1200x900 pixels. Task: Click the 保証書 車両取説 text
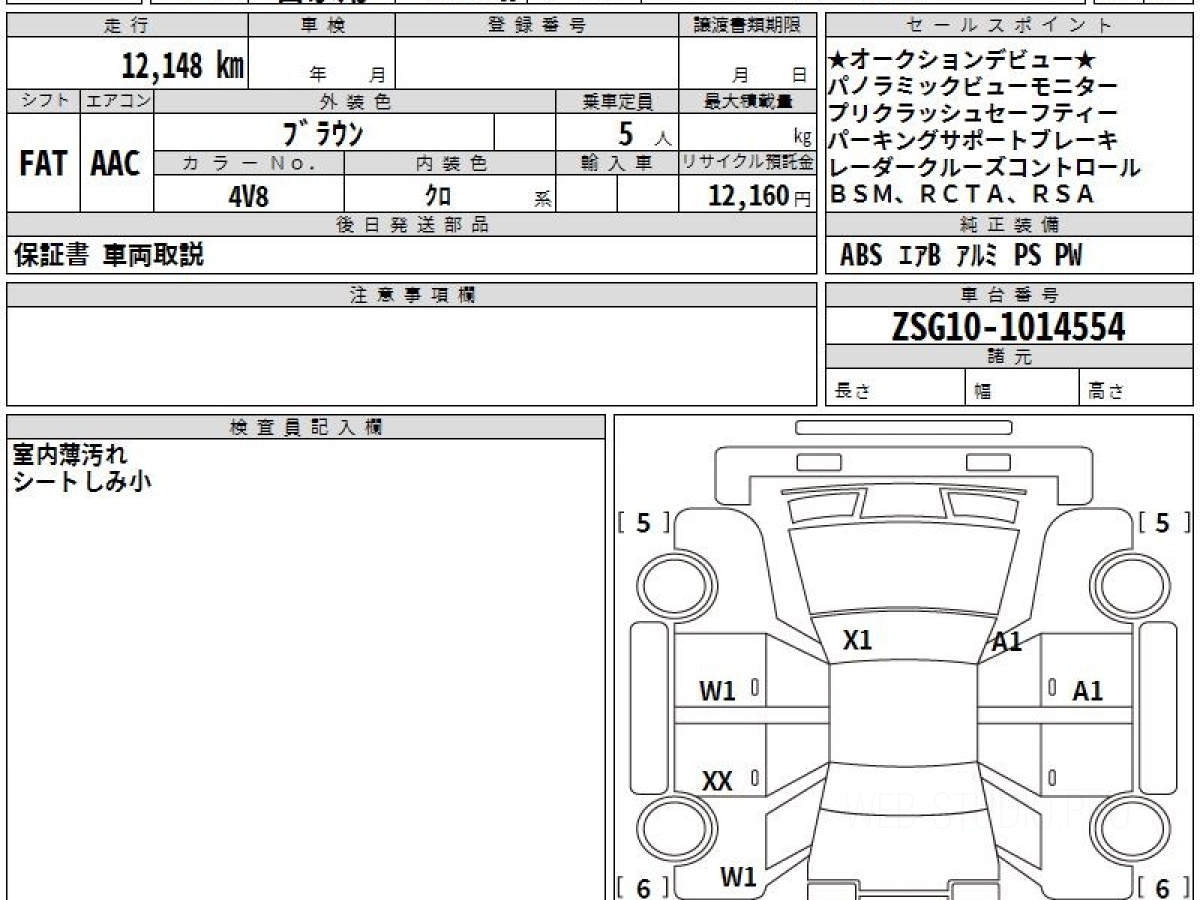click(108, 256)
